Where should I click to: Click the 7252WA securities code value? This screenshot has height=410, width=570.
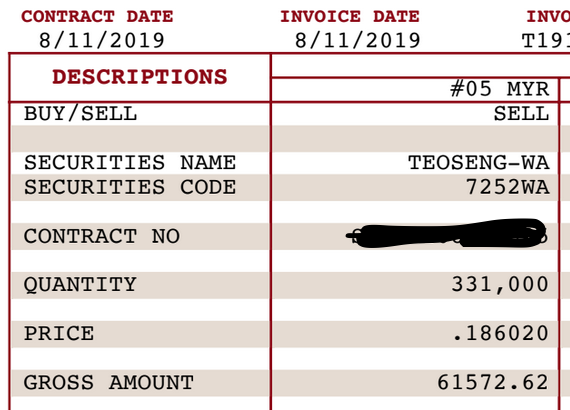click(507, 187)
